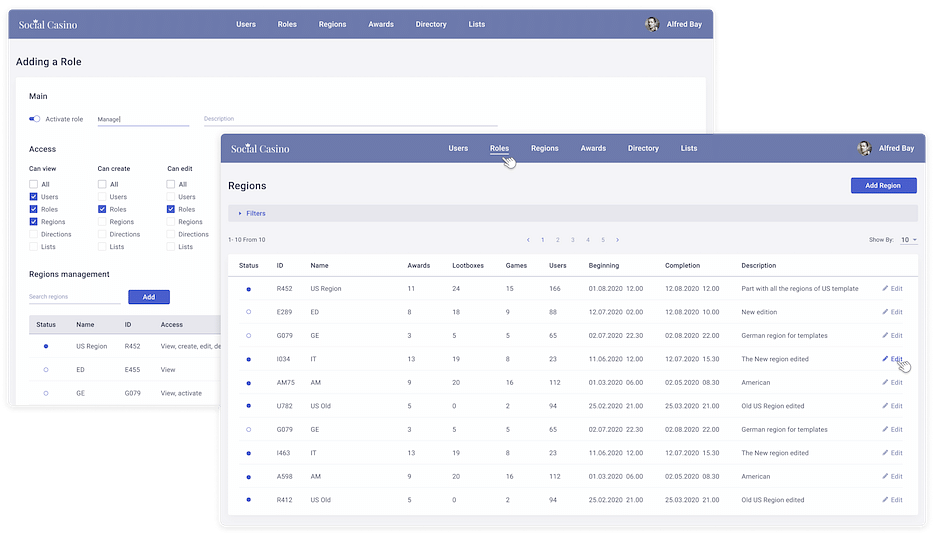934x538 pixels.
Task: Click the Add Region button
Action: click(x=883, y=185)
